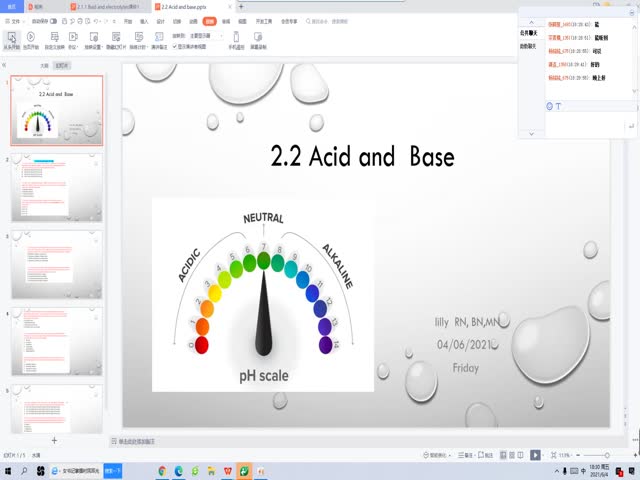Open the Transitions ribbon tab
The image size is (640, 480).
177,21
